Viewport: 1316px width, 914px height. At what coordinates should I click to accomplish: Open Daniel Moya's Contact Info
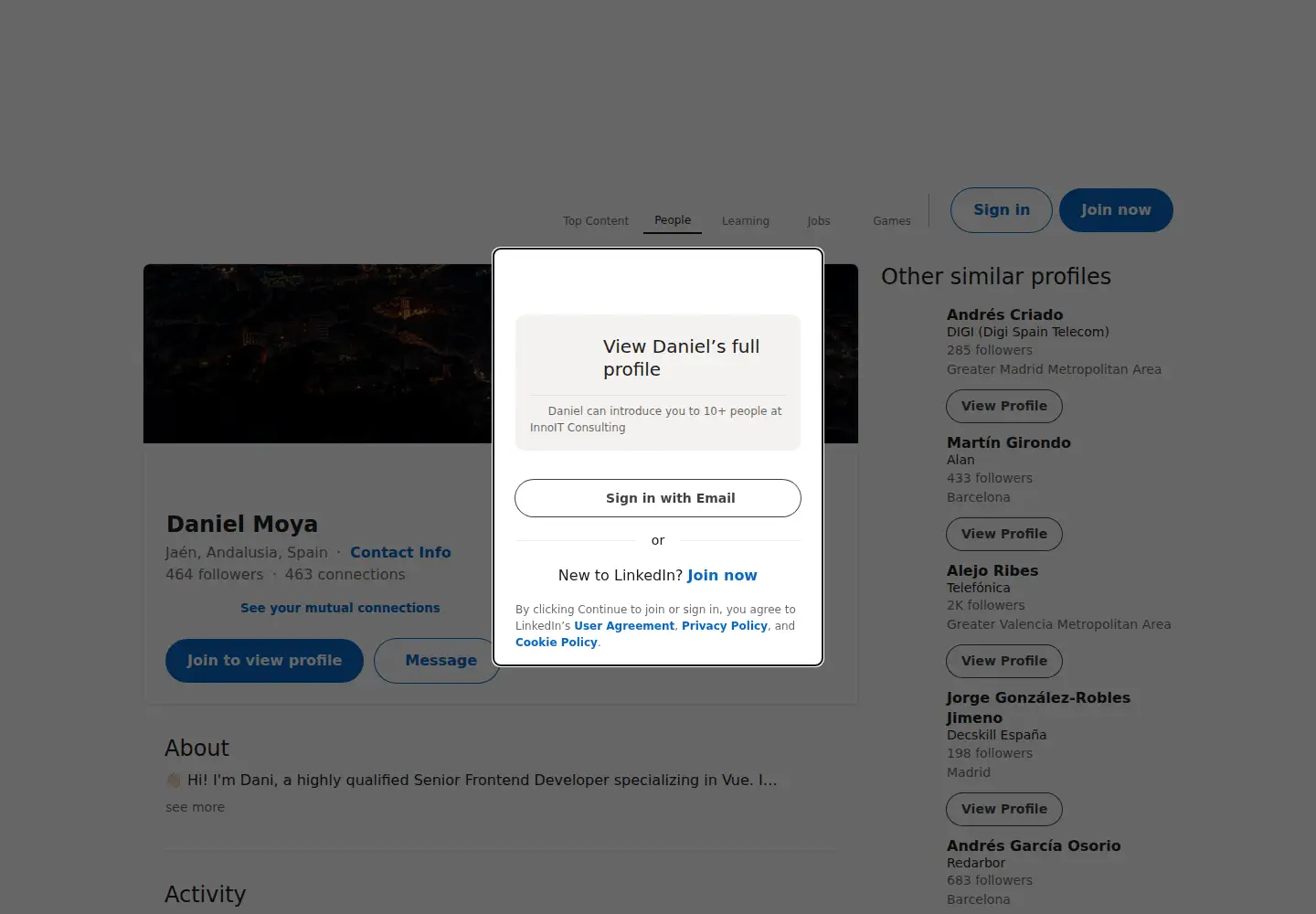tap(400, 553)
